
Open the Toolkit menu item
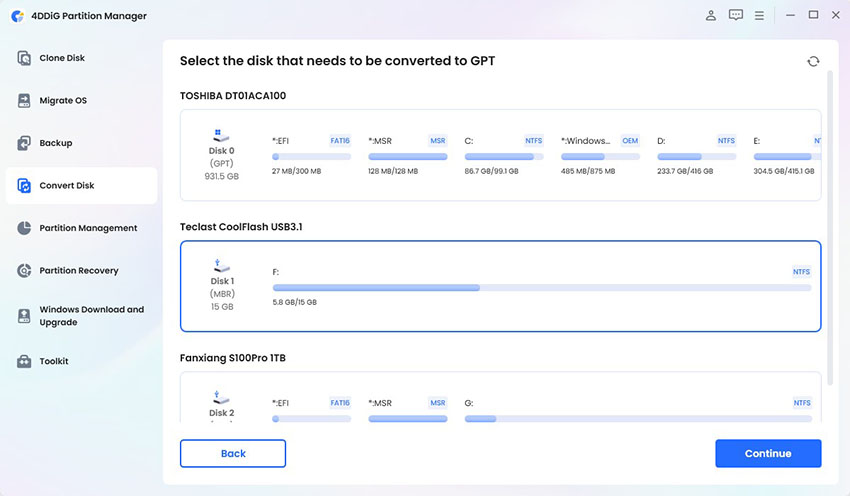54,361
